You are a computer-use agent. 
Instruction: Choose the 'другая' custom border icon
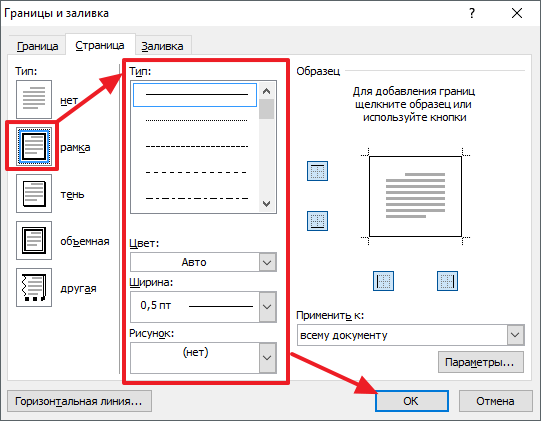coord(34,287)
